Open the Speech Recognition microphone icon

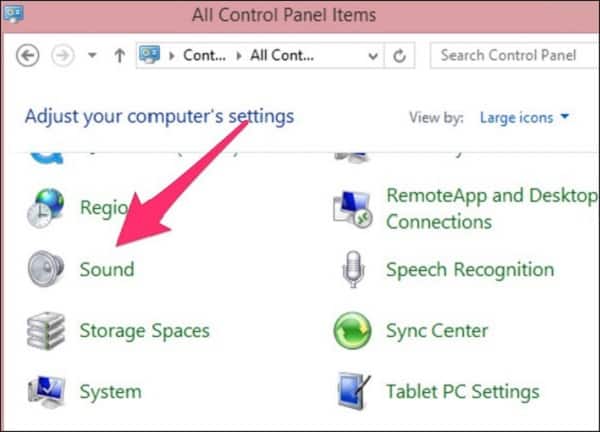[353, 269]
